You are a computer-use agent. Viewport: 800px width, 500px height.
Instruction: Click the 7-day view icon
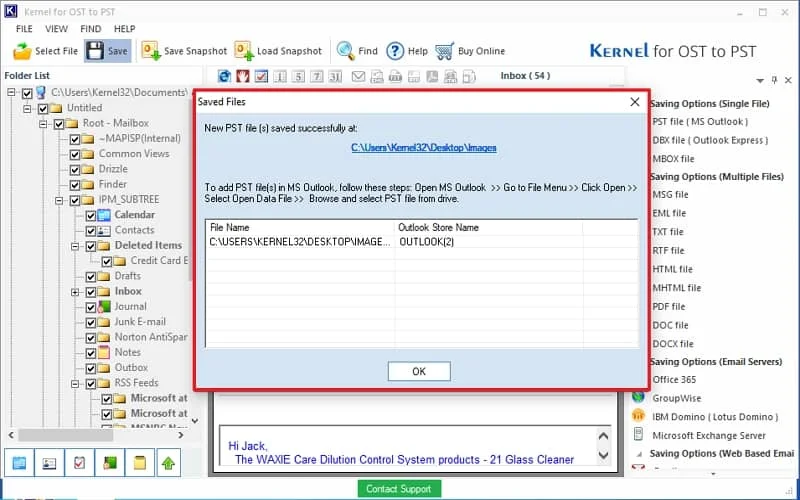(x=317, y=77)
